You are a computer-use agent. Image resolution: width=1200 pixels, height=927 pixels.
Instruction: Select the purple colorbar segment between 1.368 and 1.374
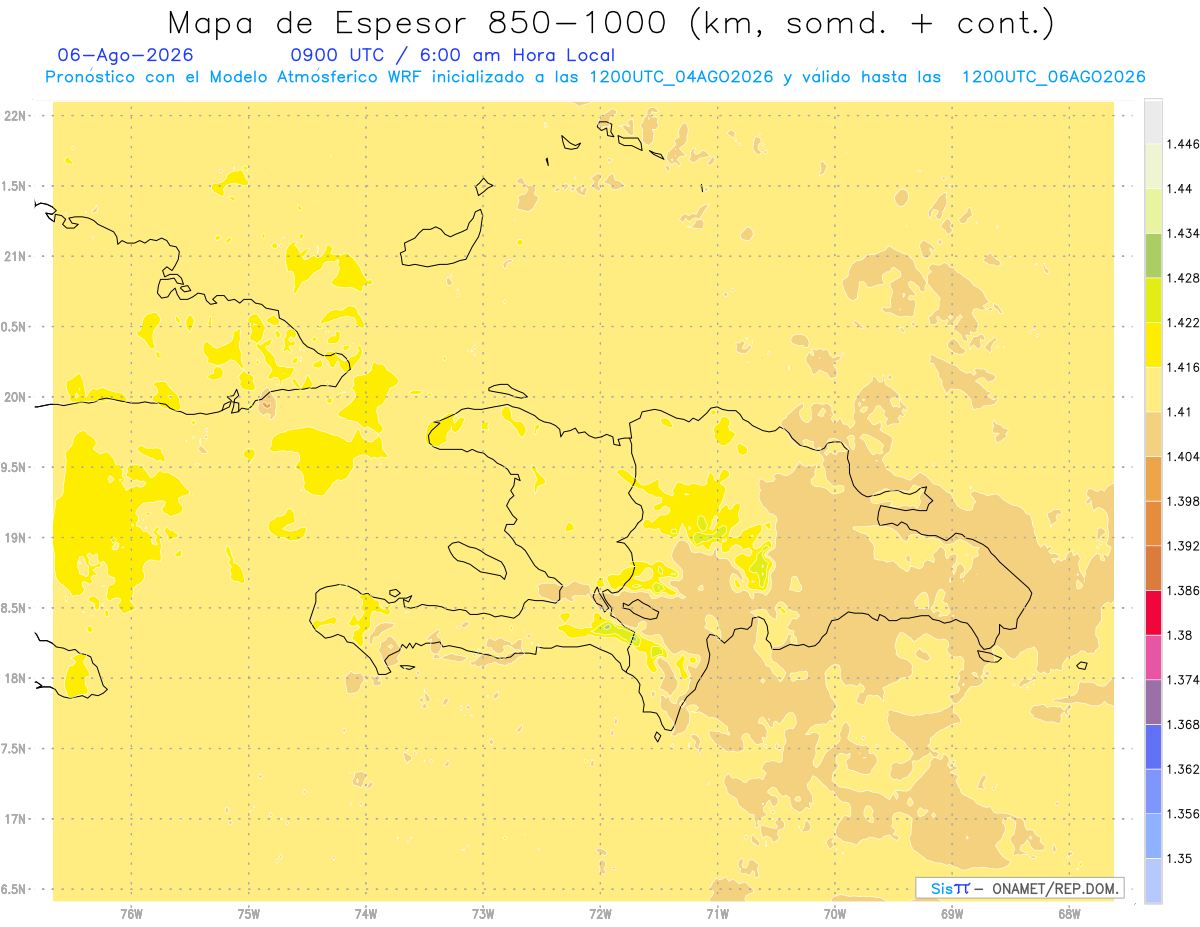click(x=1153, y=702)
